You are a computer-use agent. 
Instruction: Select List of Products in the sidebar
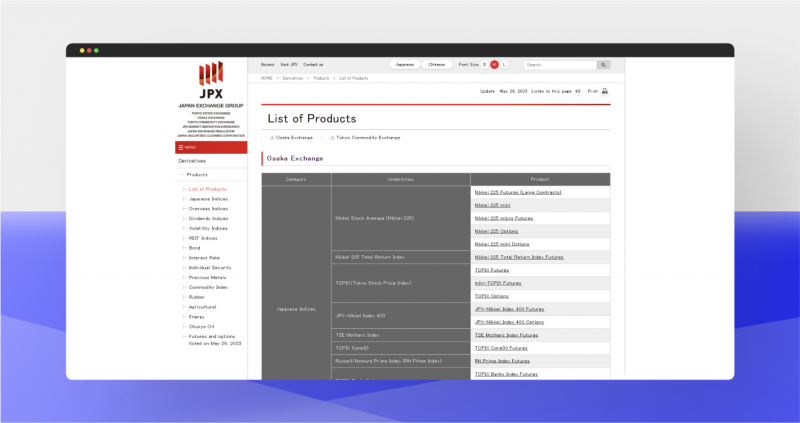[208, 189]
